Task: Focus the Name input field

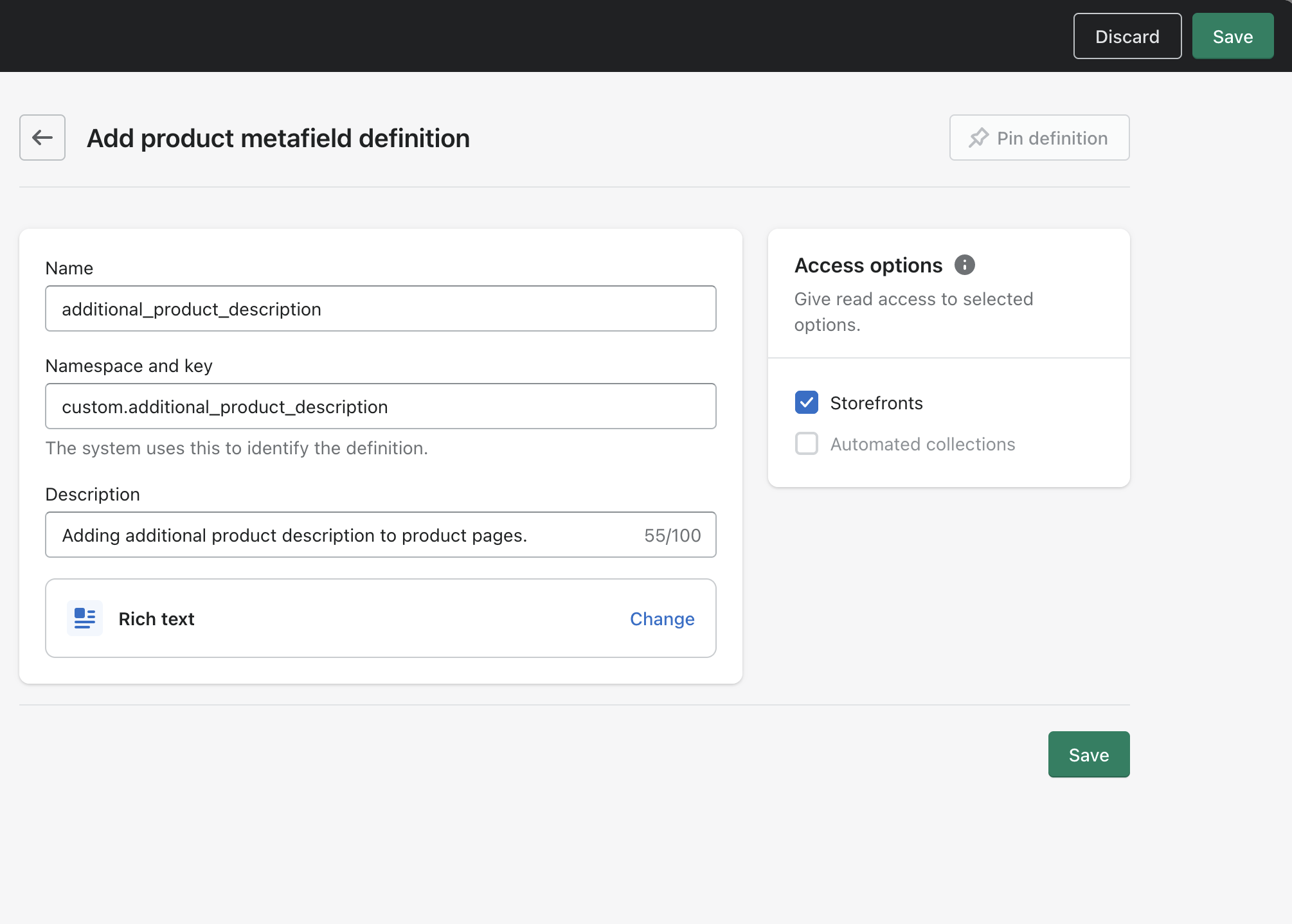Action: [x=381, y=309]
